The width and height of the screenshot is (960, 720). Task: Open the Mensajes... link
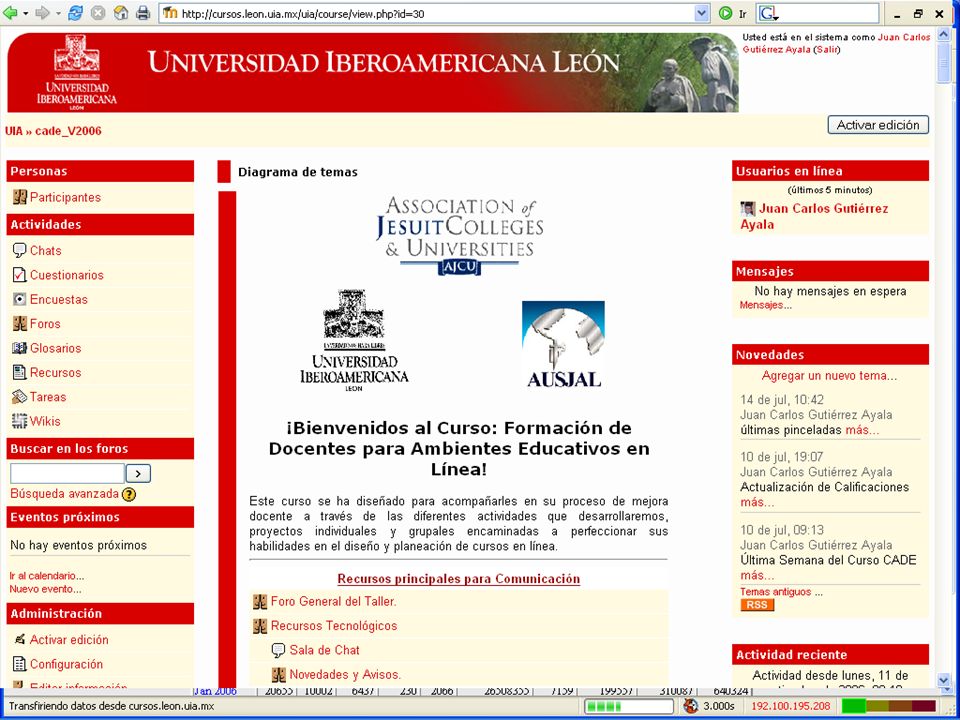(765, 305)
